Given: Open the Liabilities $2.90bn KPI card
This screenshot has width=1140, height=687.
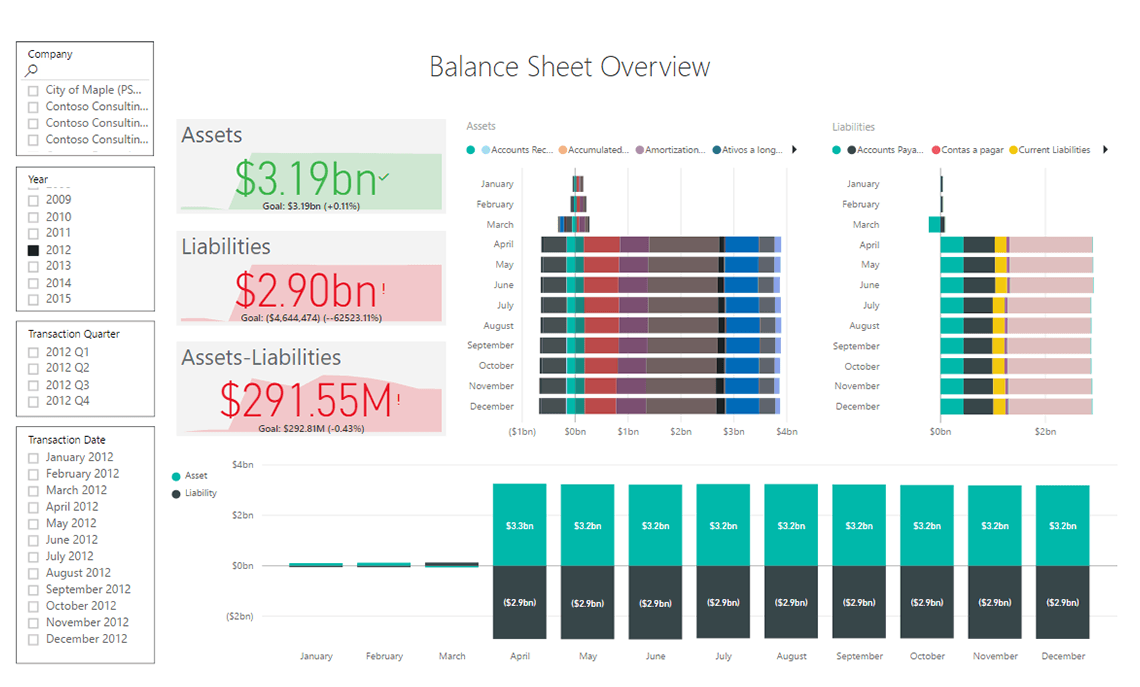Looking at the screenshot, I should [311, 278].
